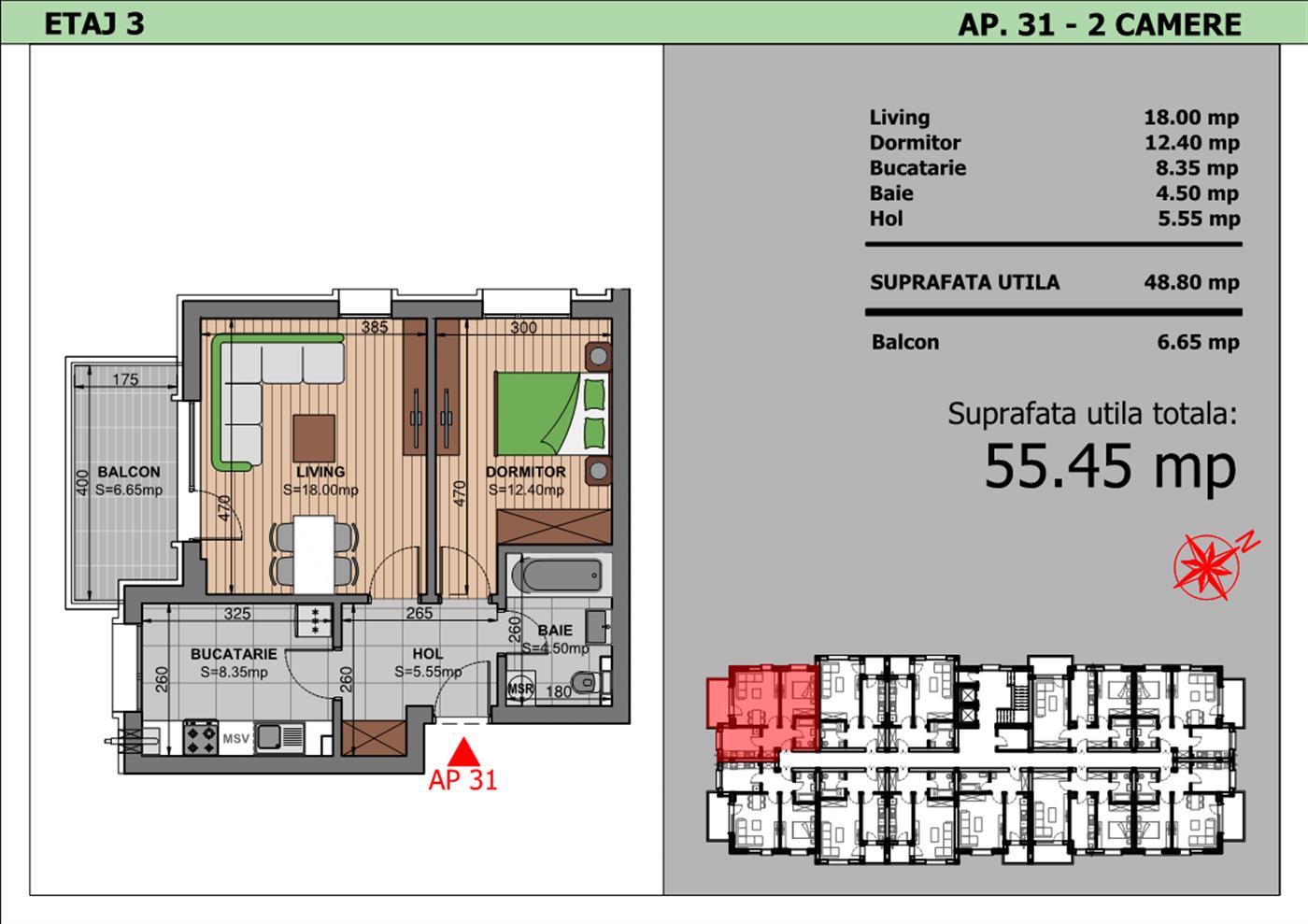The width and height of the screenshot is (1308, 924).
Task: Click the highlighted red apartment on the building plan
Action: 764,708
